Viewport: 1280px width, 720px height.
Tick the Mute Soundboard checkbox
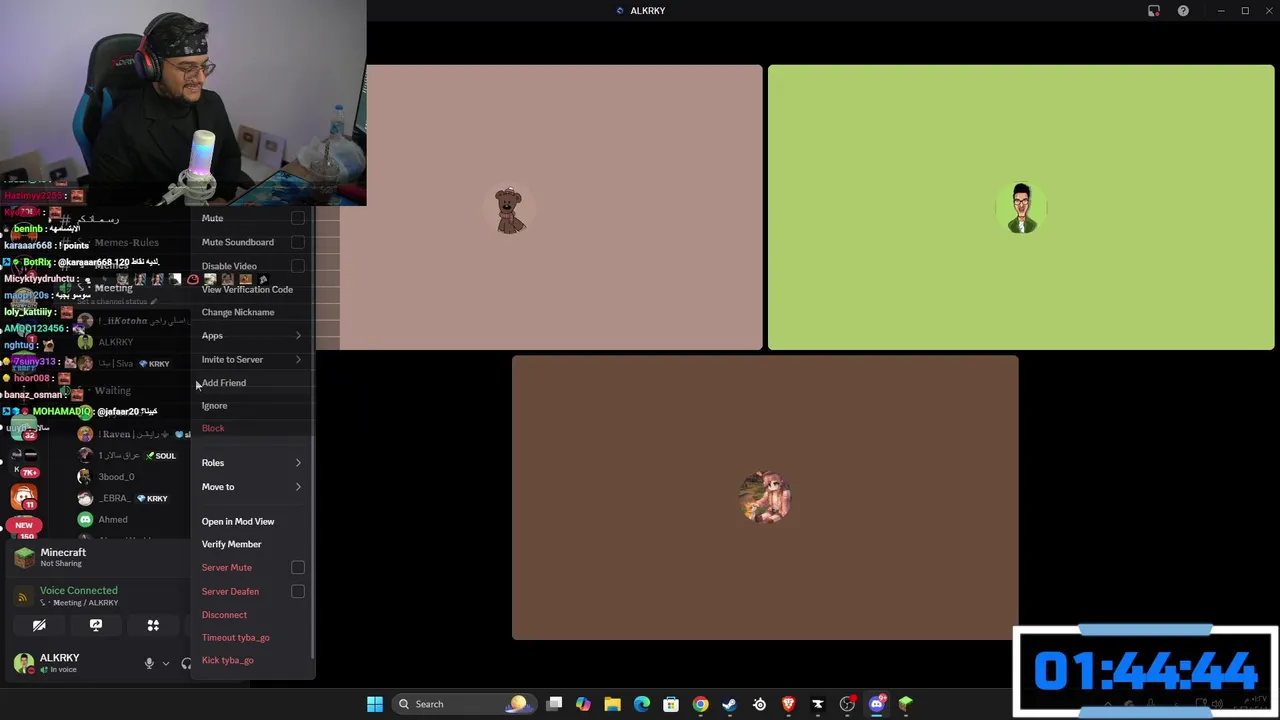pos(298,242)
